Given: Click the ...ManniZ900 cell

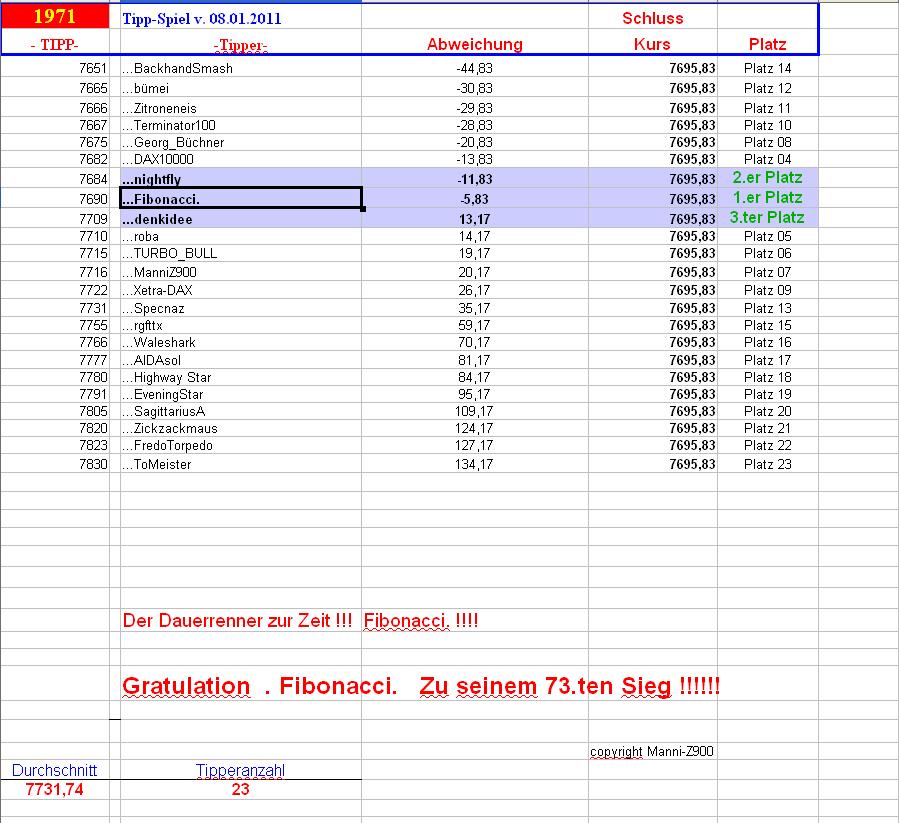Looking at the screenshot, I should 240,272.
